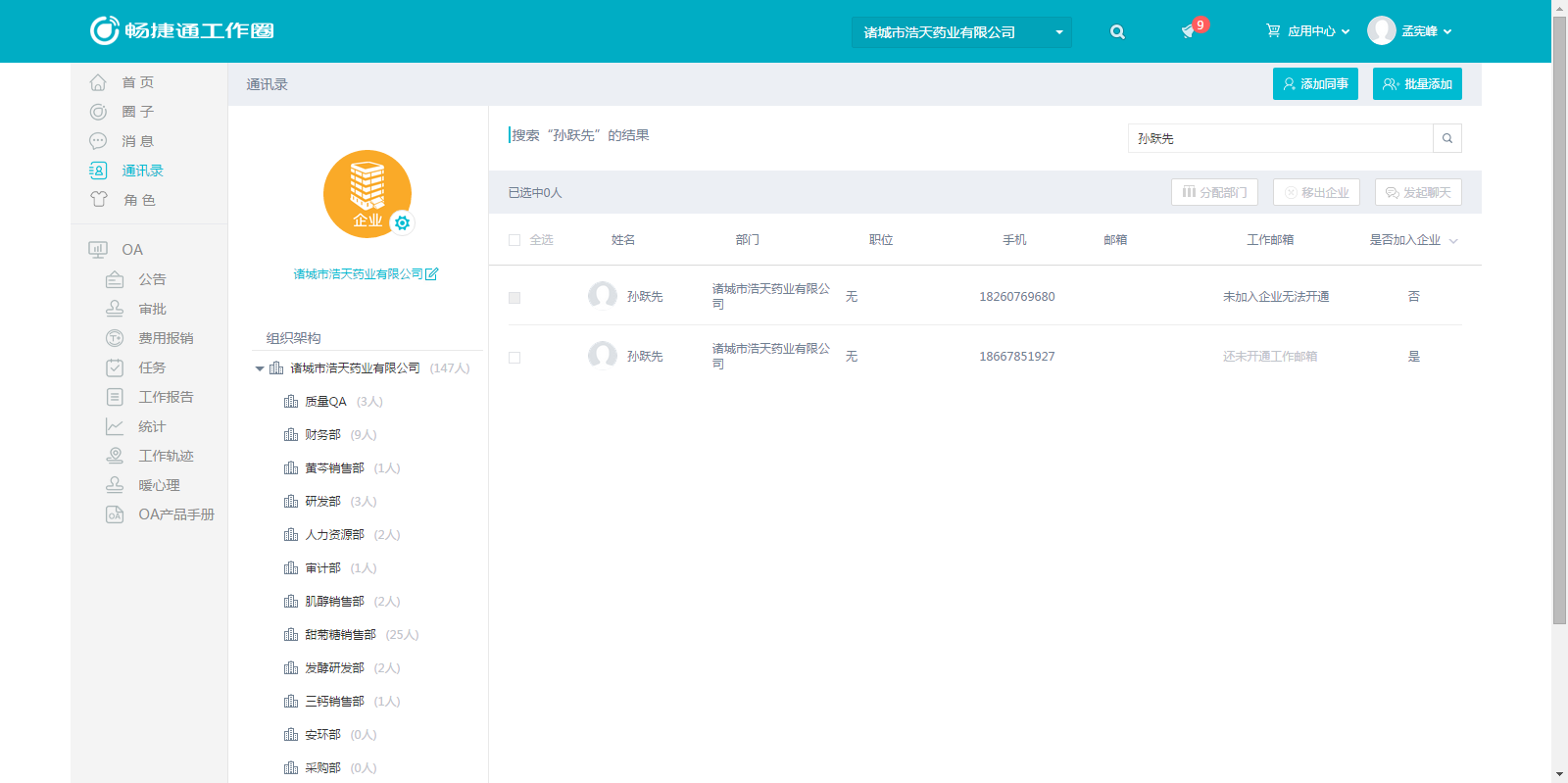Open the OA section in sidebar
The height and width of the screenshot is (783, 1568).
pyautogui.click(x=131, y=249)
